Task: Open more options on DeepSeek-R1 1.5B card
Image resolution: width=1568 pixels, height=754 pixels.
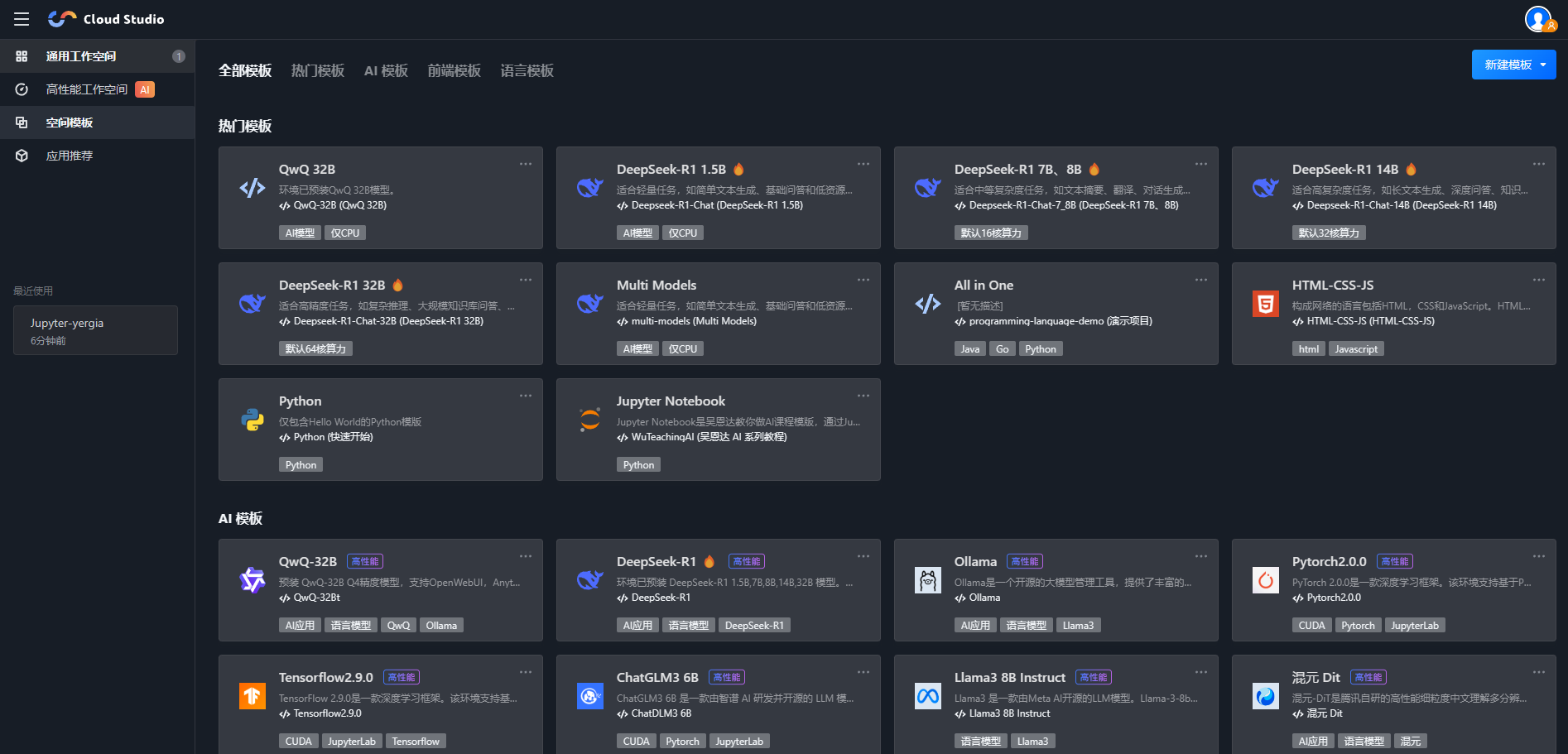Action: [863, 164]
